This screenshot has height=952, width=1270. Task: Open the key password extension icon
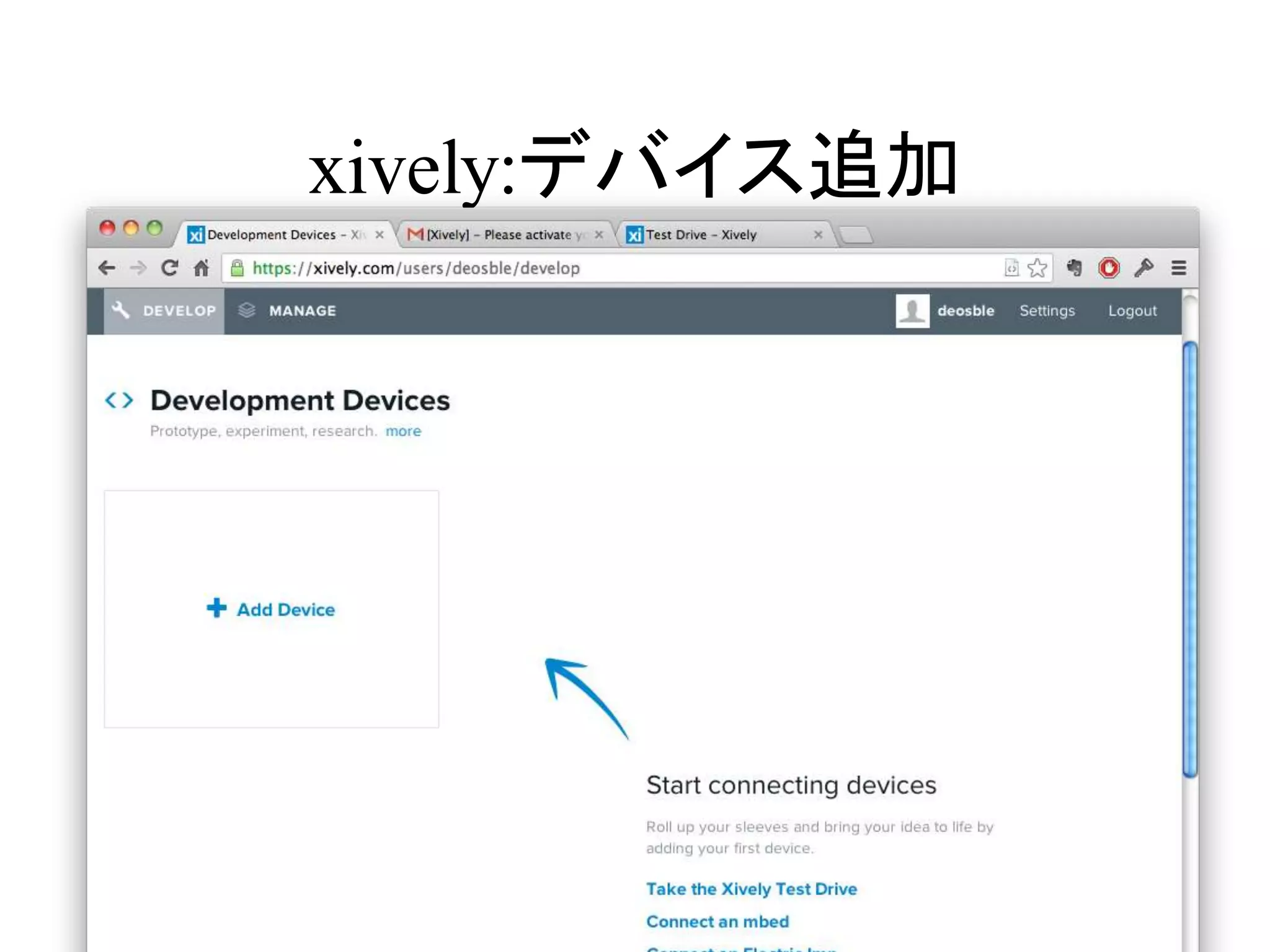point(1143,268)
